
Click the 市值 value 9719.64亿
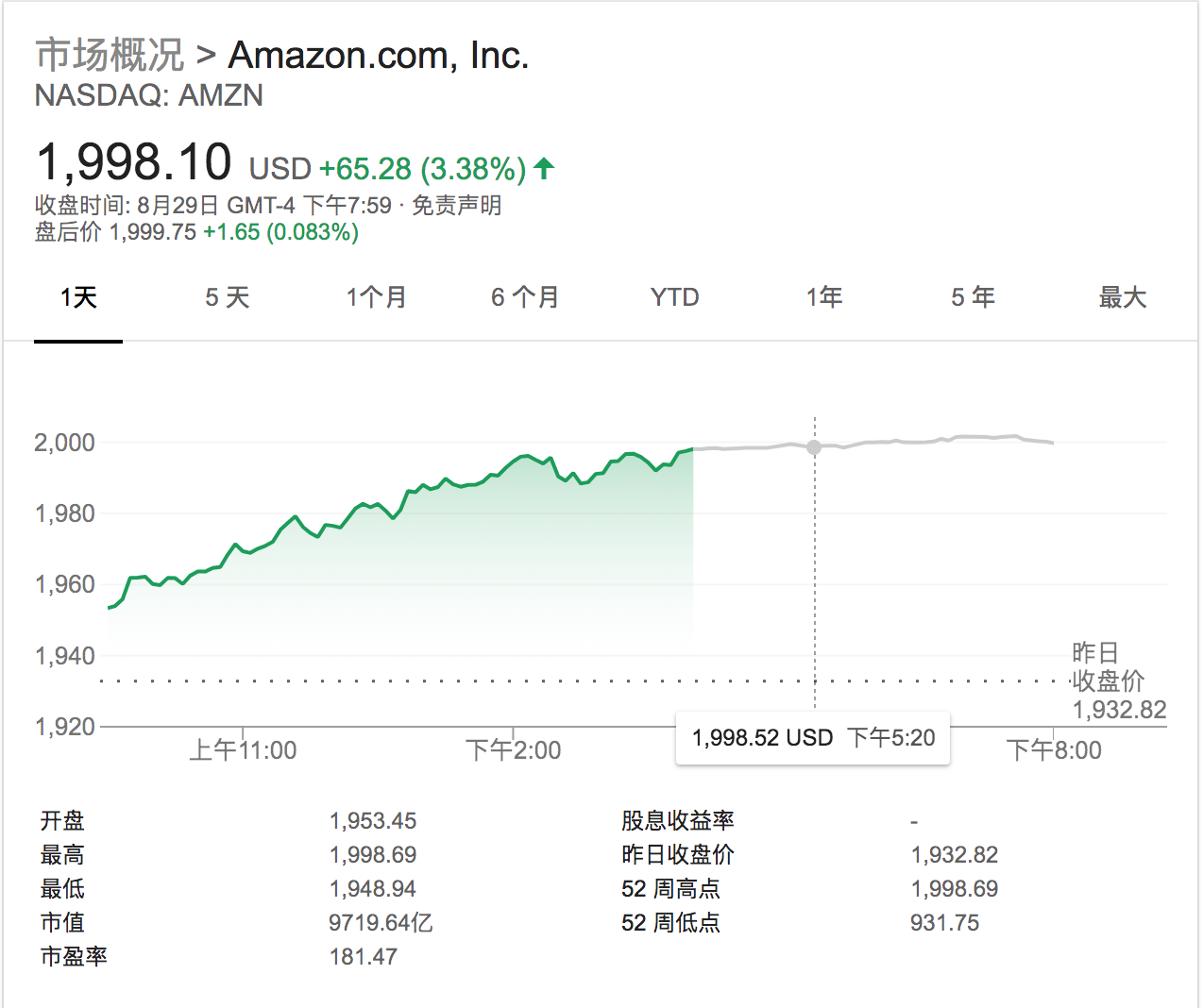[x=381, y=923]
